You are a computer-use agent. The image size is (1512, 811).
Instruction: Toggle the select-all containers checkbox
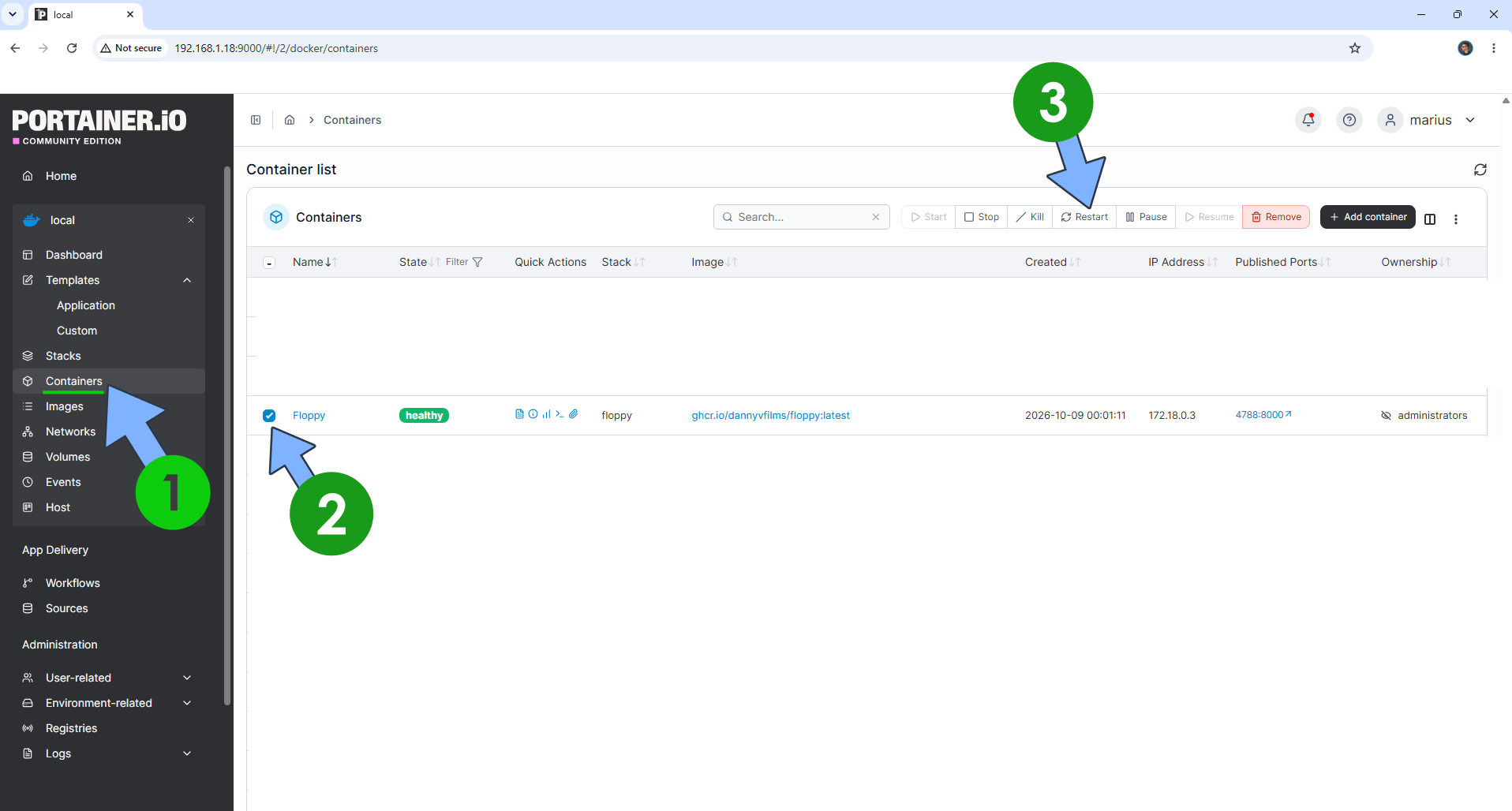pos(269,263)
